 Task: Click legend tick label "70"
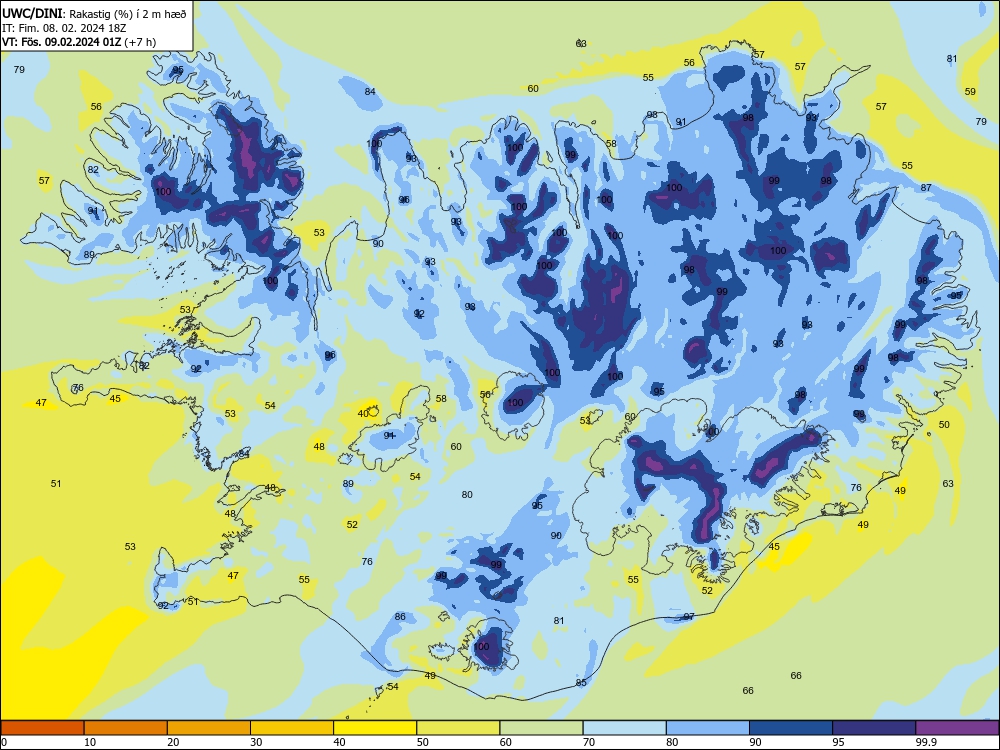pos(589,742)
